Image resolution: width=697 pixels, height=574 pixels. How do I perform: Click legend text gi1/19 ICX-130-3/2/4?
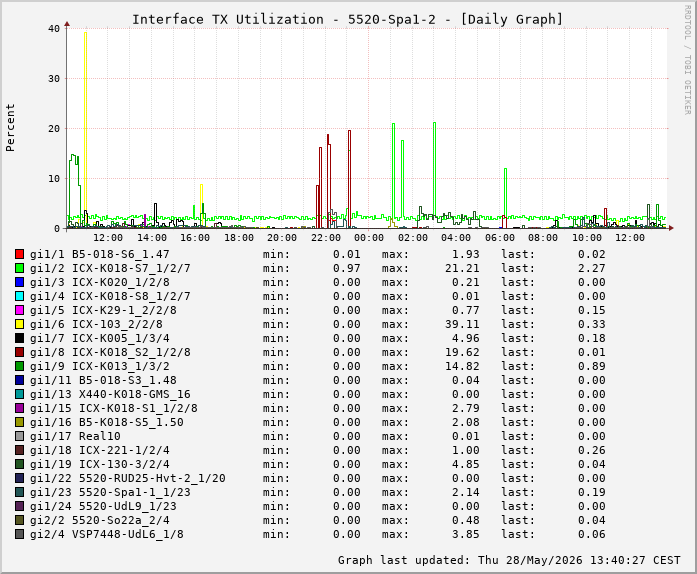[100, 464]
